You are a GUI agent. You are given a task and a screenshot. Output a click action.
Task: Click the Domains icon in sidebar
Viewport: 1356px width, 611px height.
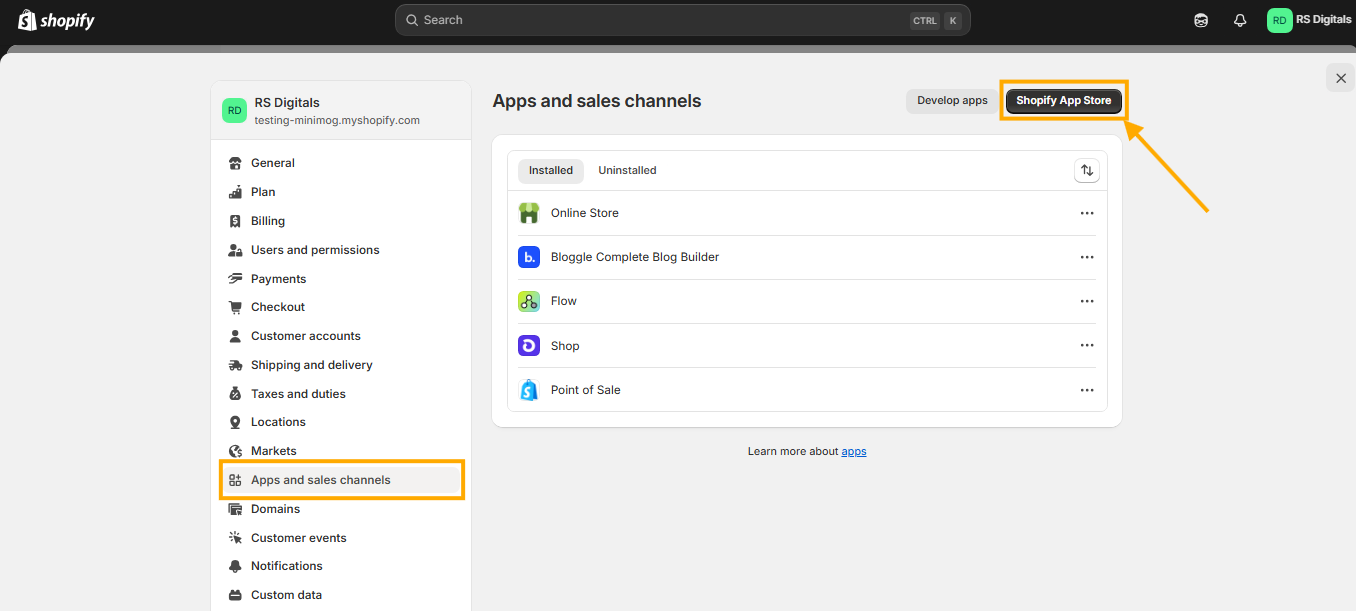tap(235, 509)
